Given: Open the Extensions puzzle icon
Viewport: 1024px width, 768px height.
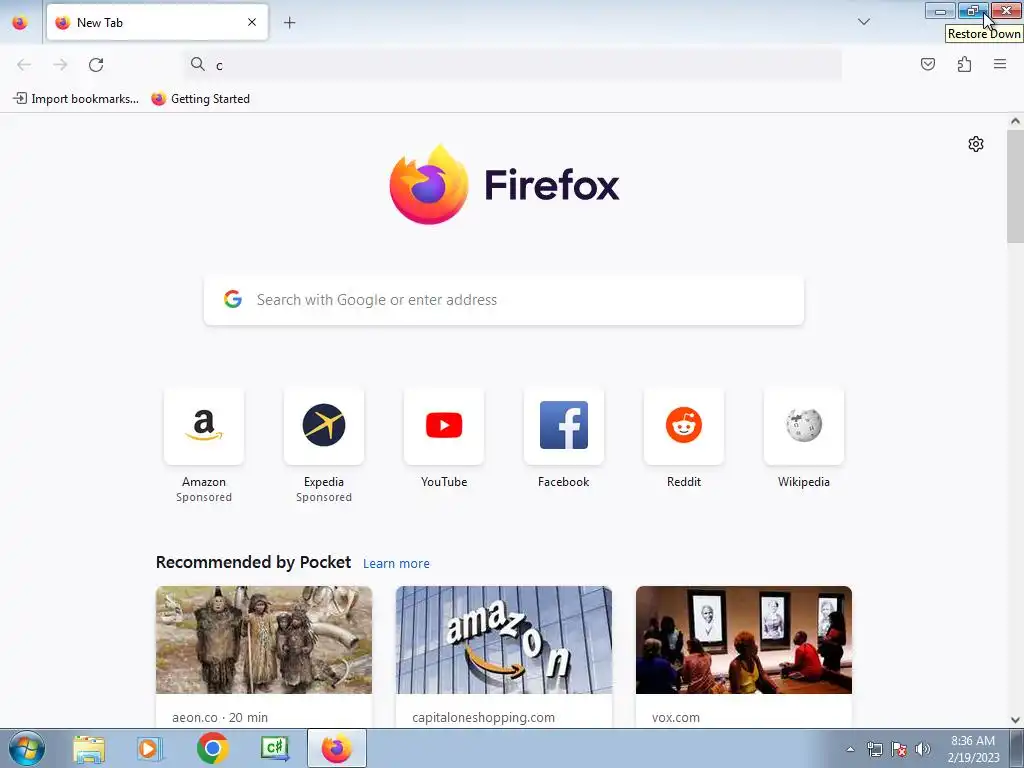Looking at the screenshot, I should point(964,64).
